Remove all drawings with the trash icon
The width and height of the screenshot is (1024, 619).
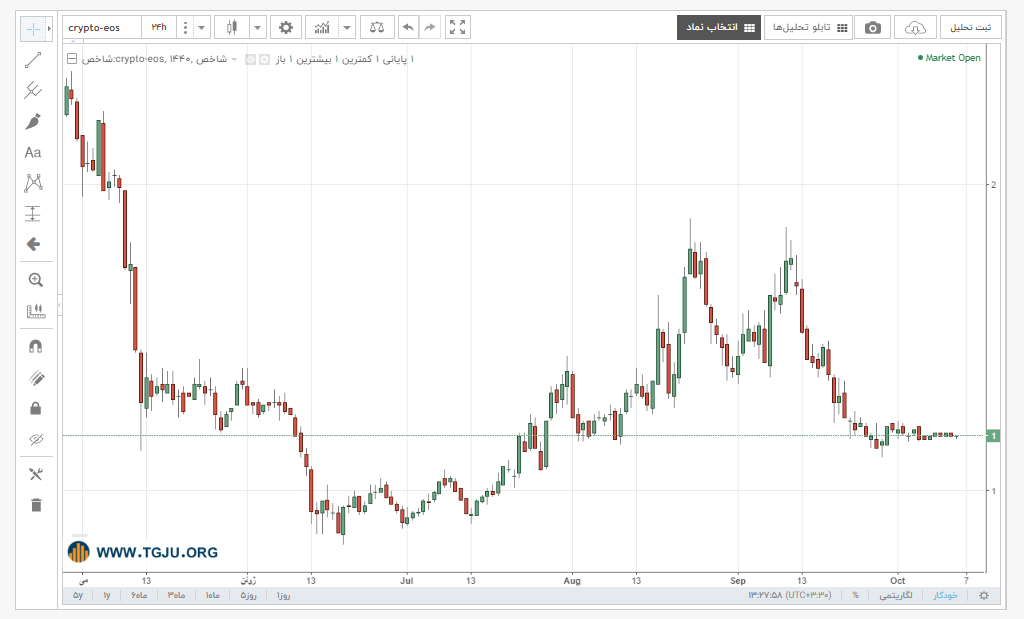[36, 505]
